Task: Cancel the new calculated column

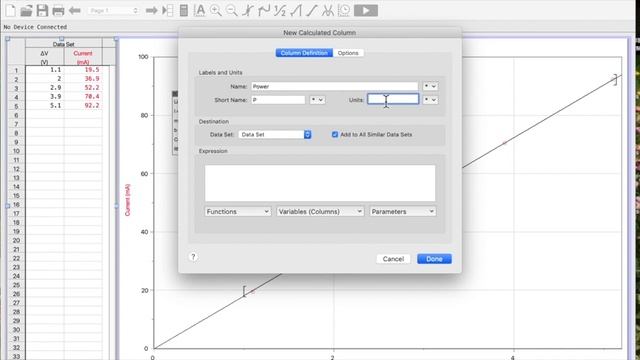Action: pos(393,259)
